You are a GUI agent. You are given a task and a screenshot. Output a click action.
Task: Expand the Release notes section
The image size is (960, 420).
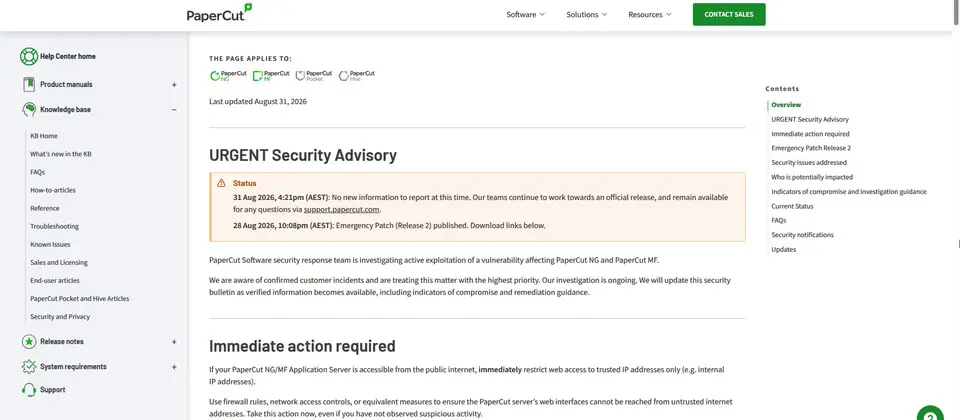click(174, 342)
